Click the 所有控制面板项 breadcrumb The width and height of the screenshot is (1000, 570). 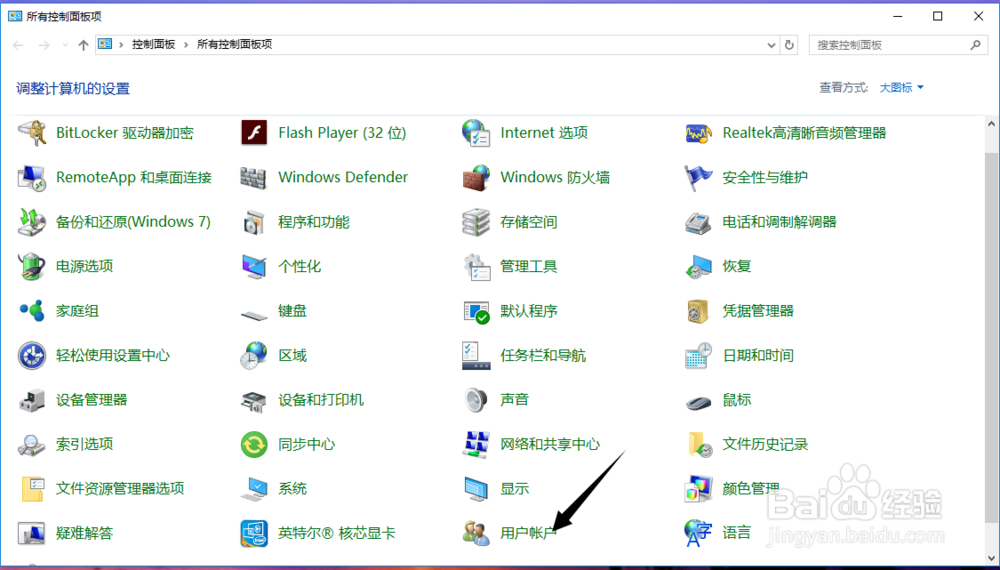tap(235, 45)
